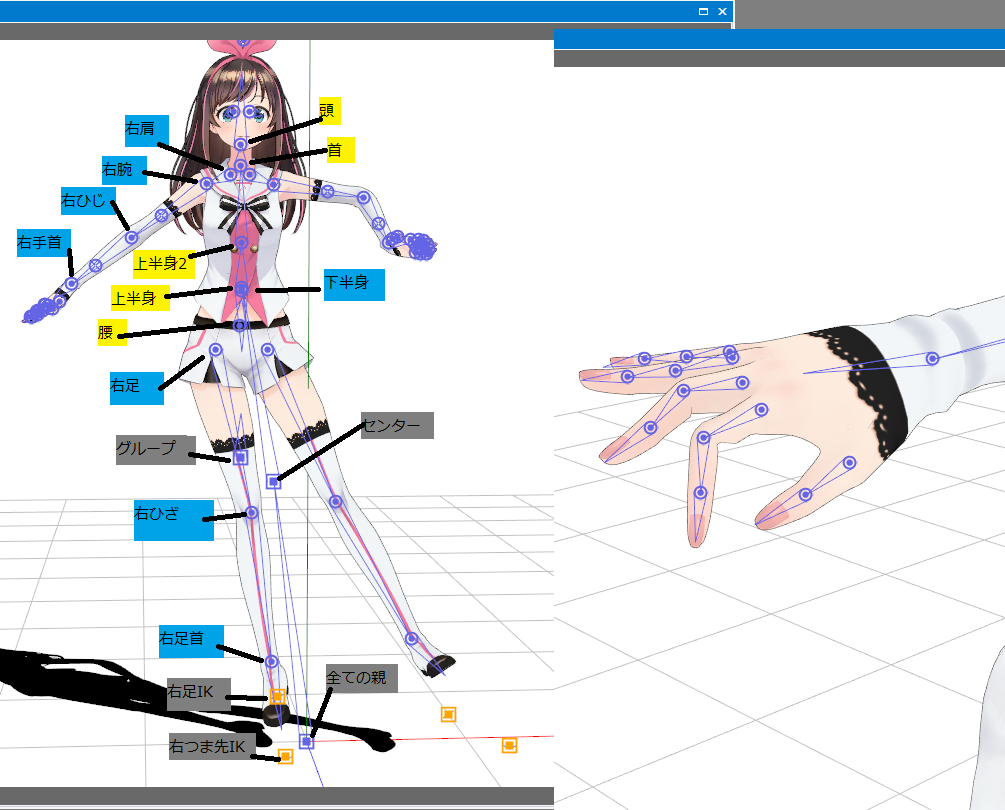The height and width of the screenshot is (810, 1005).
Task: Select the 頭 head bone circle
Action: [x=241, y=144]
